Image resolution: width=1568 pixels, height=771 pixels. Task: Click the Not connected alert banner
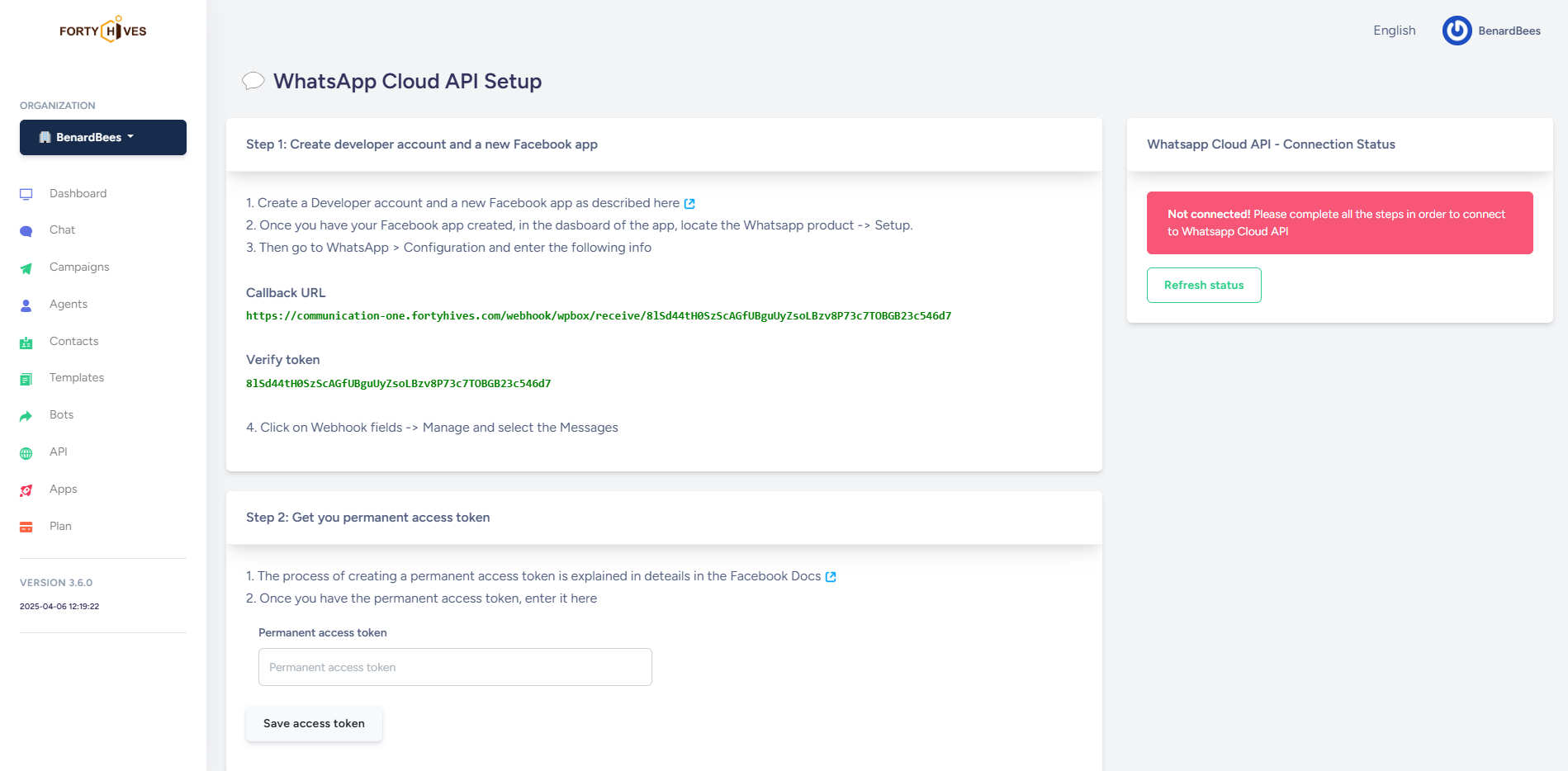(1340, 223)
